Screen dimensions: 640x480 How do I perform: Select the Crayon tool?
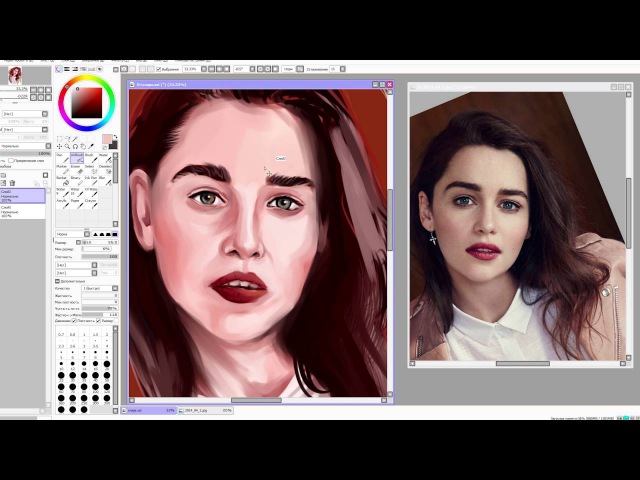point(90,204)
